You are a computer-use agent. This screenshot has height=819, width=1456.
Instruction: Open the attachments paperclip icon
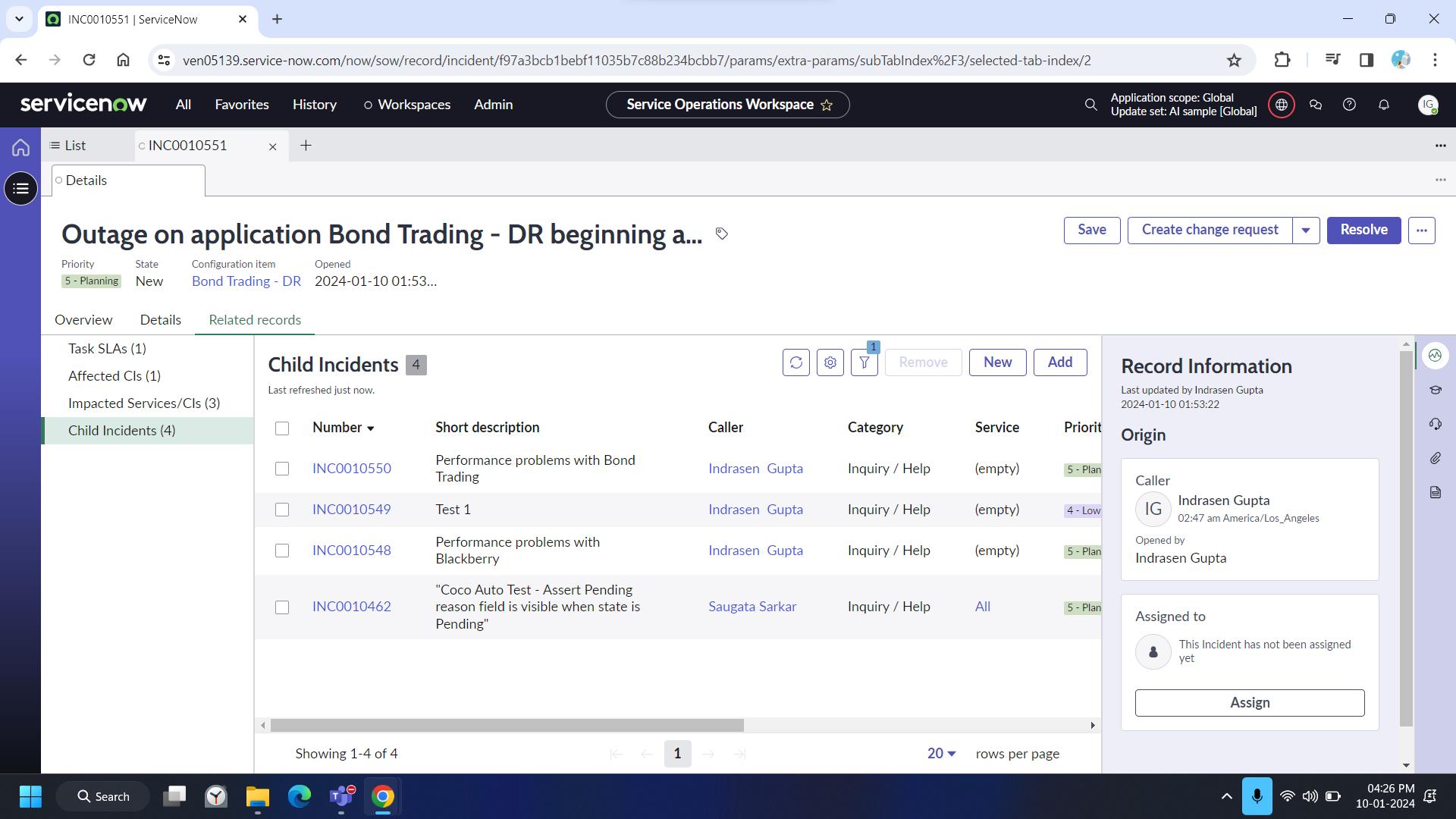click(x=1435, y=458)
